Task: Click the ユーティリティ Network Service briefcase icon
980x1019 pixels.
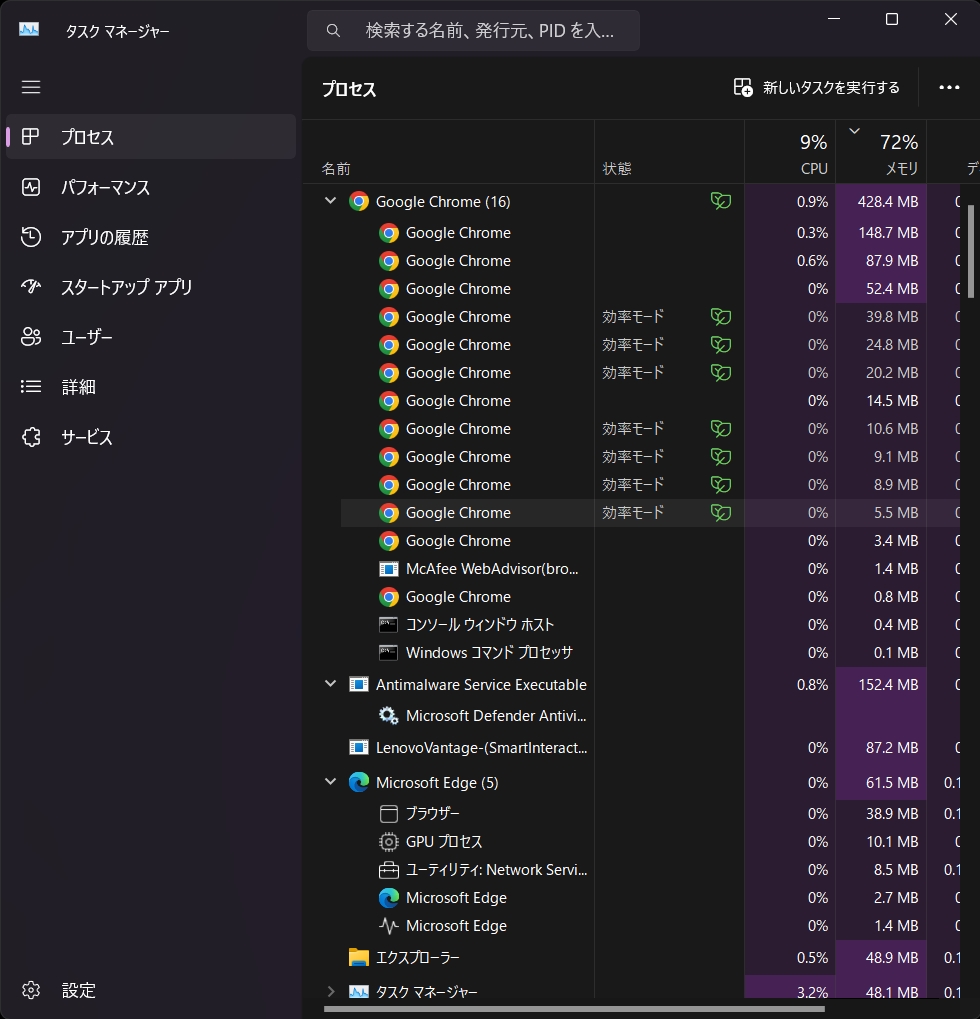Action: coord(389,870)
